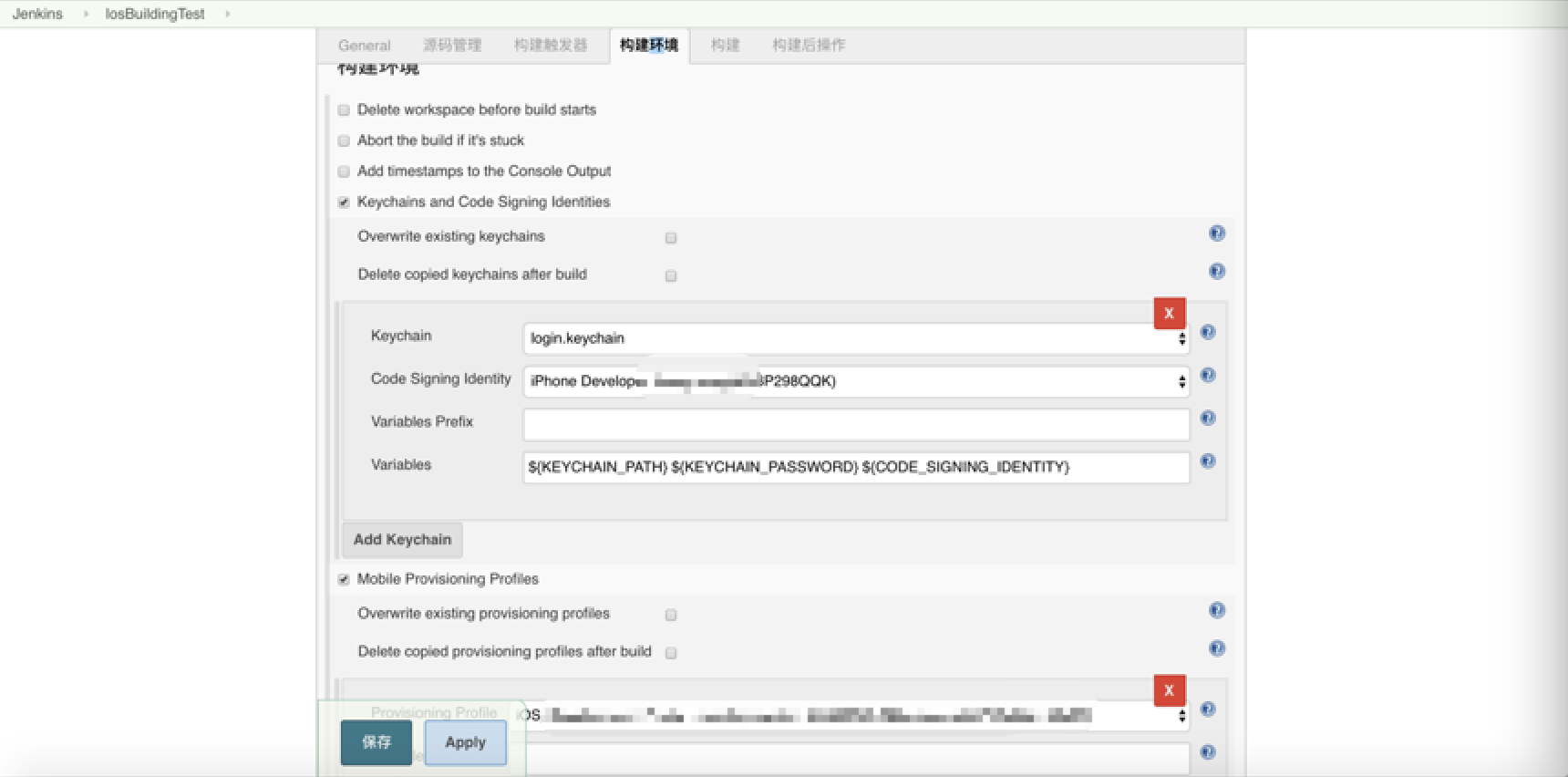Switch to the 源码管理 tab
Screen dimensions: 1568x777
(452, 46)
